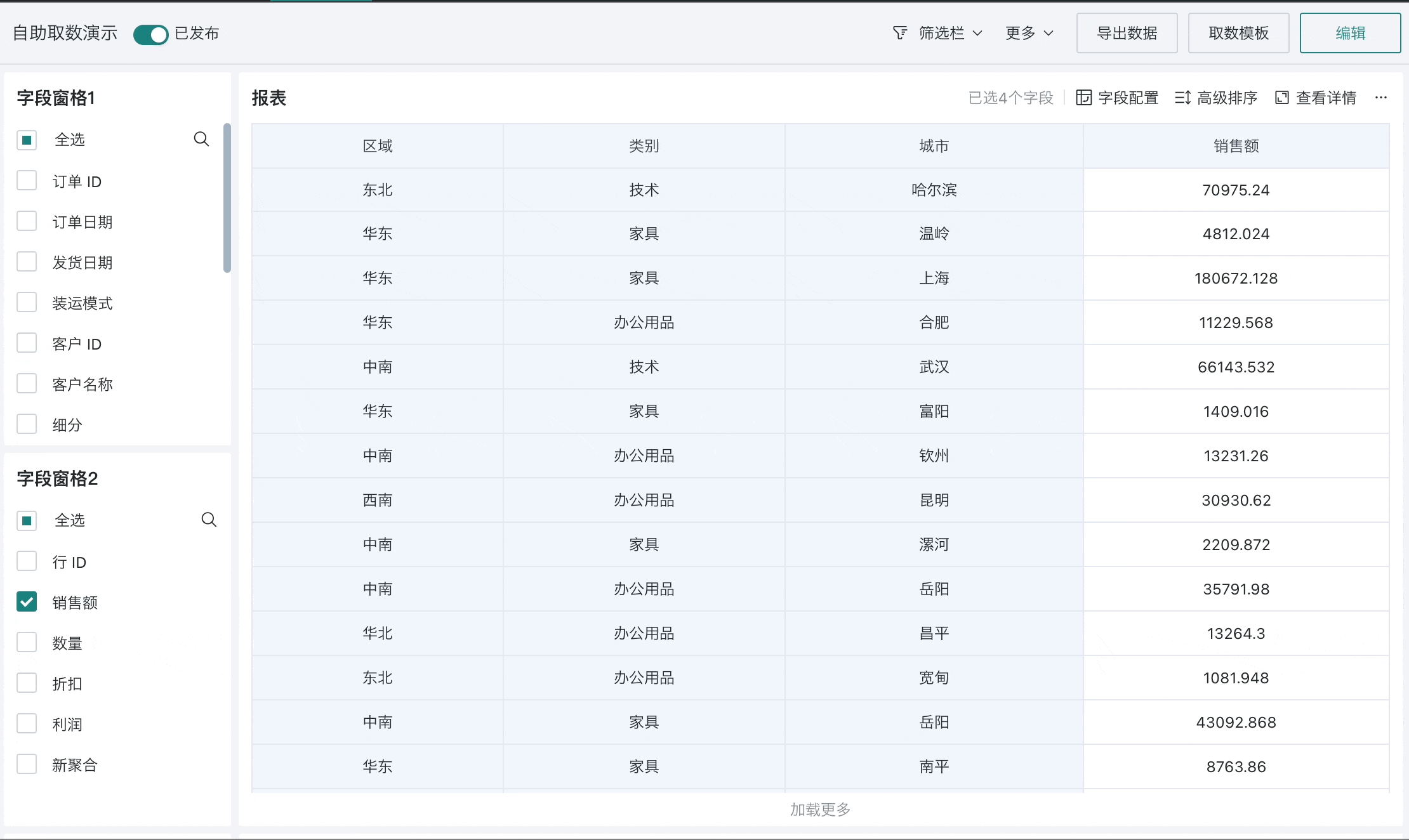The height and width of the screenshot is (840, 1409).
Task: Select the 8763.86 sales cell
Action: coord(1236,766)
